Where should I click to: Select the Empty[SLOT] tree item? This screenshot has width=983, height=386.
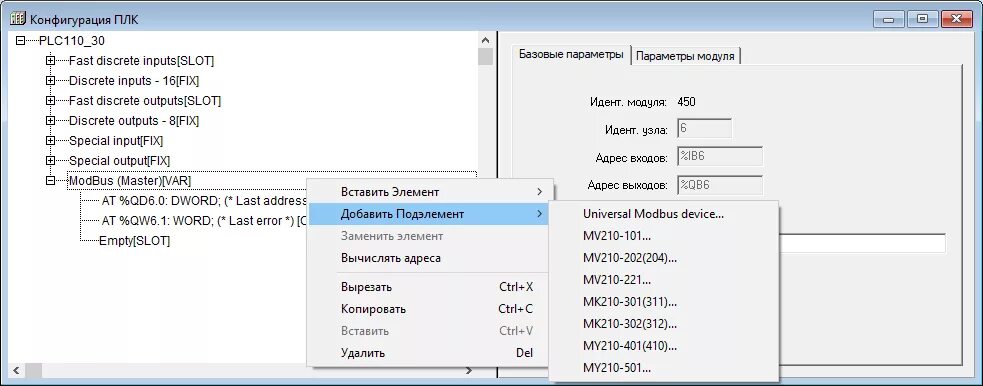click(x=134, y=241)
